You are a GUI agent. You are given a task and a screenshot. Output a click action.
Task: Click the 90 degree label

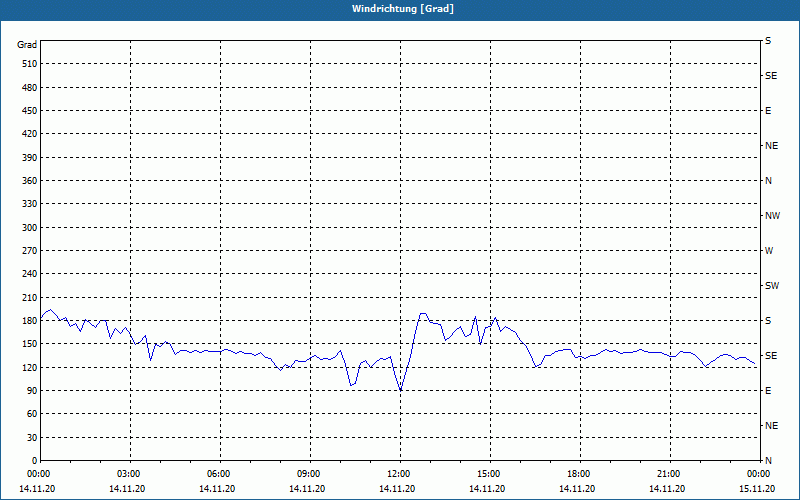coord(32,391)
